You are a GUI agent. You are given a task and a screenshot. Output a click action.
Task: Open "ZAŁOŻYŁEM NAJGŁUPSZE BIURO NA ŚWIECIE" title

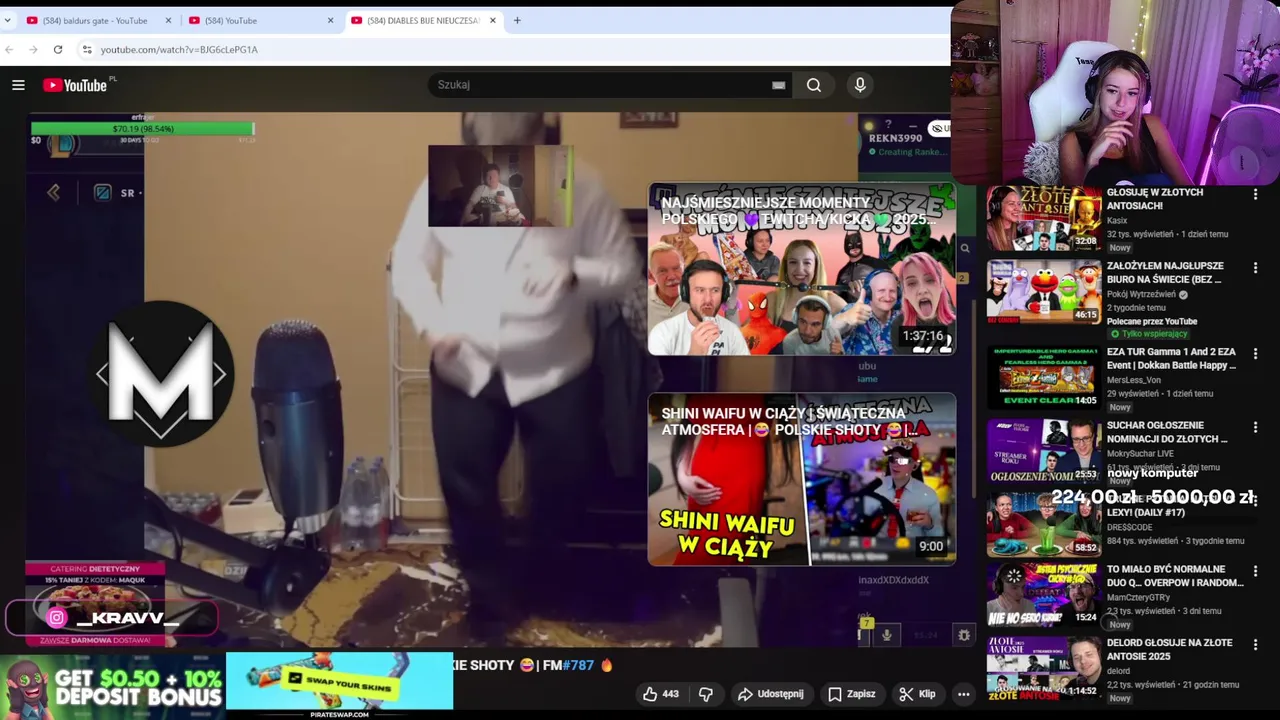[1165, 273]
